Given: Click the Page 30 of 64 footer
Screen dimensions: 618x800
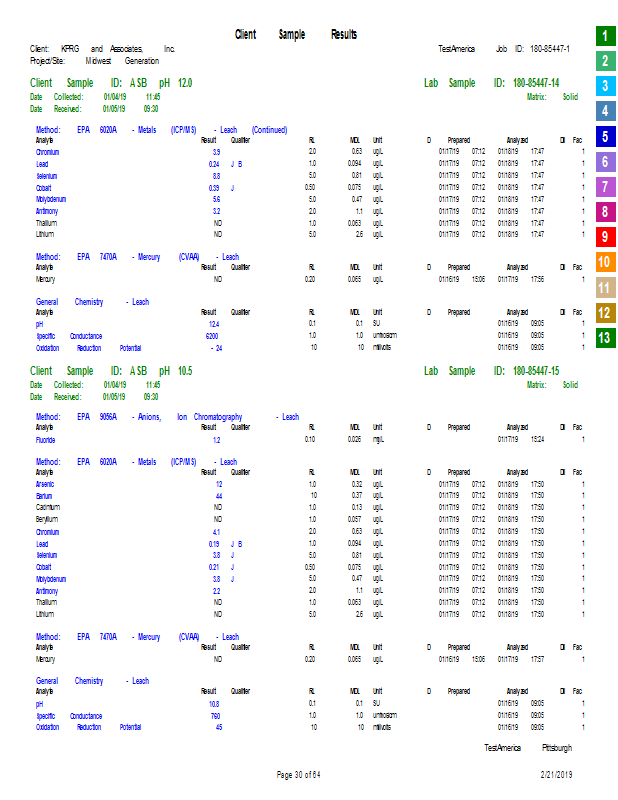Looking at the screenshot, I should click(298, 774).
